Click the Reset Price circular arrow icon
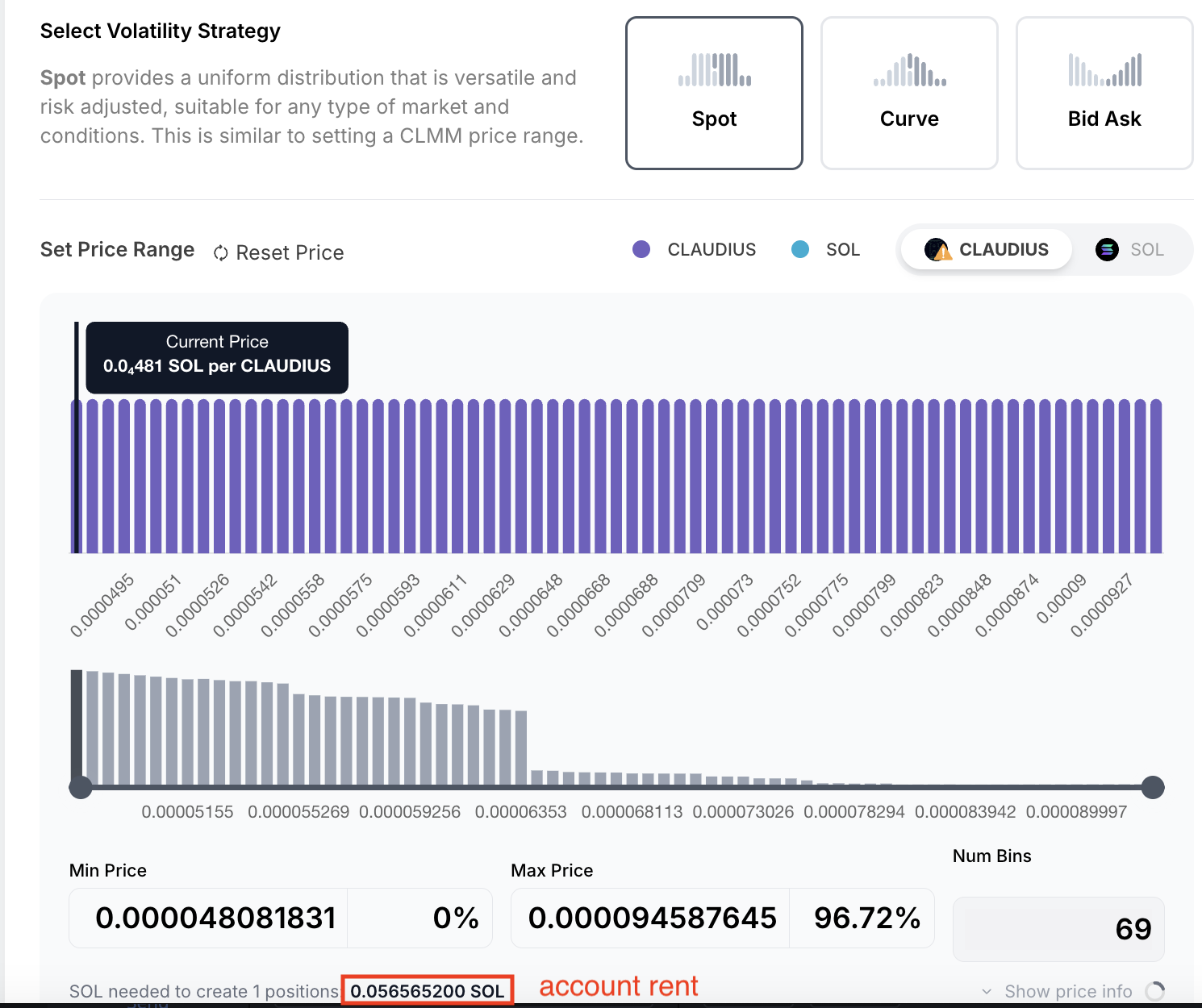Screen dimensions: 1202x1008 click(220, 253)
